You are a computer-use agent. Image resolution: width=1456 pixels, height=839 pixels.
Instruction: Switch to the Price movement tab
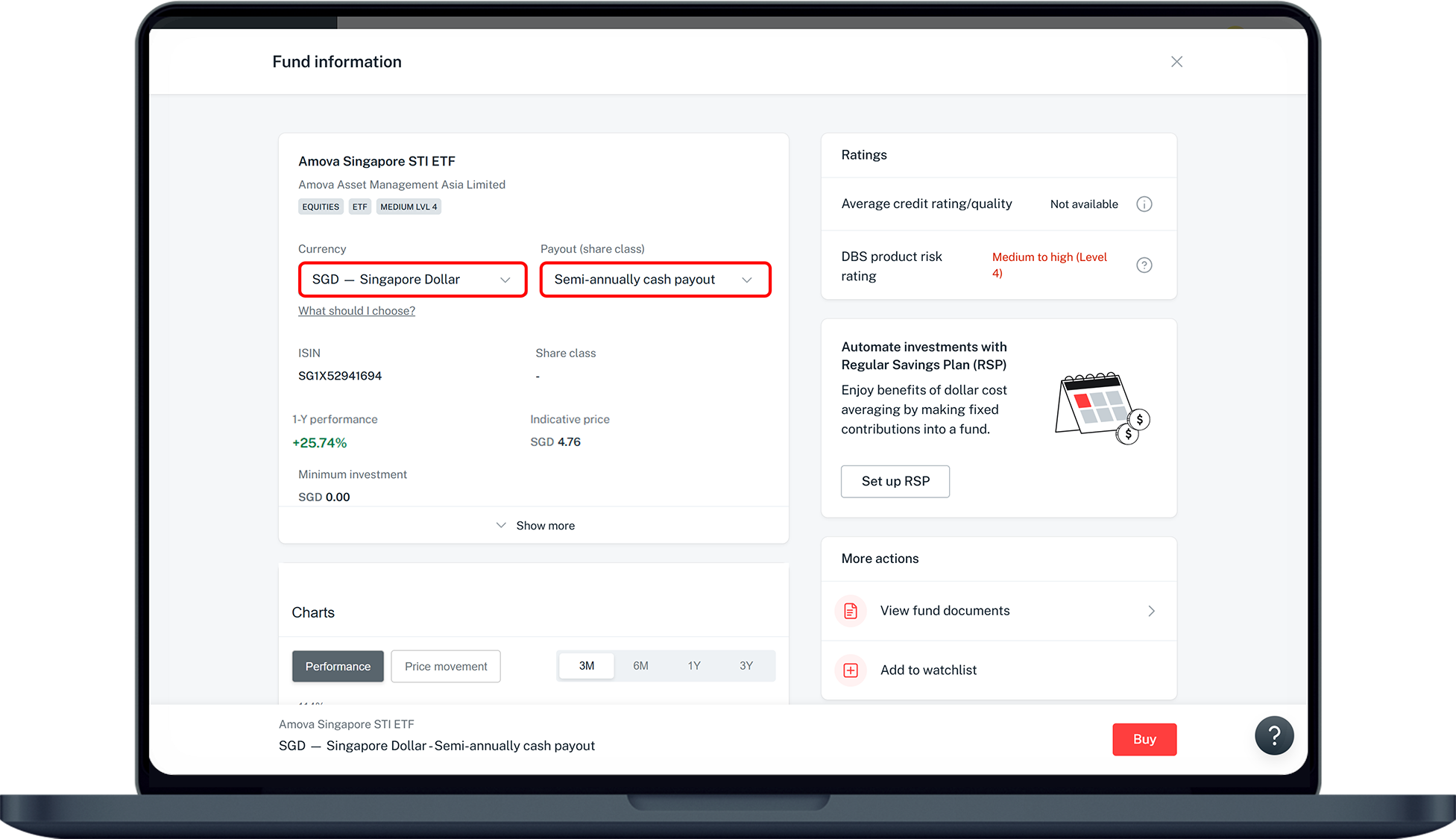click(x=446, y=667)
